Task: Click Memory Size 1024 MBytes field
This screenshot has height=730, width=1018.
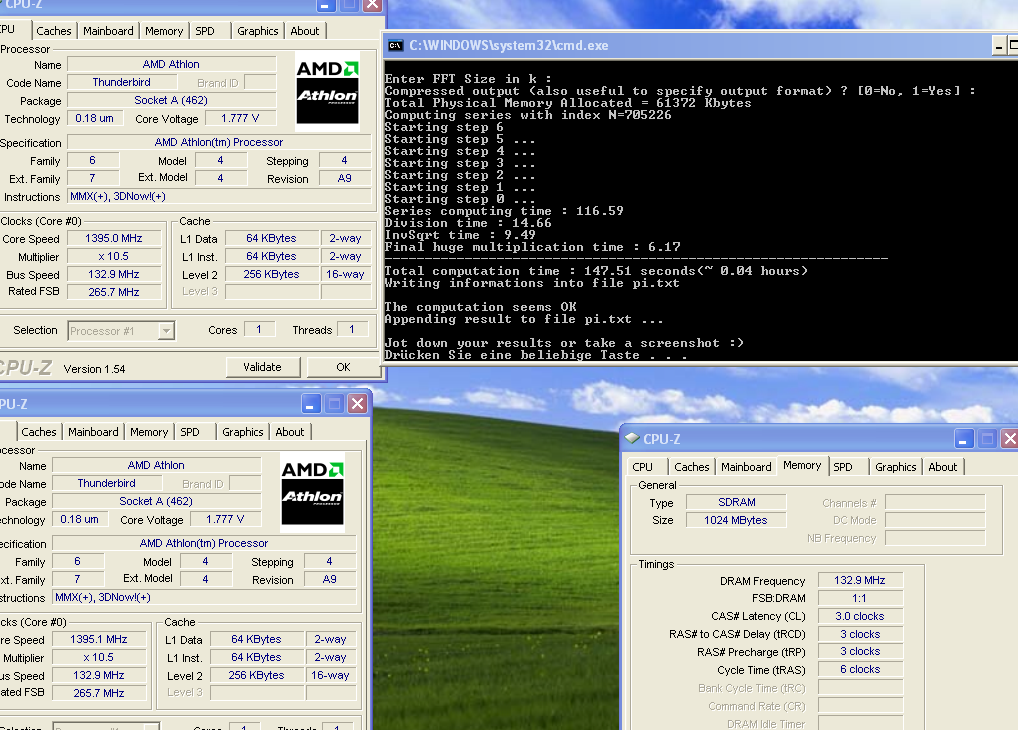Action: tap(736, 520)
